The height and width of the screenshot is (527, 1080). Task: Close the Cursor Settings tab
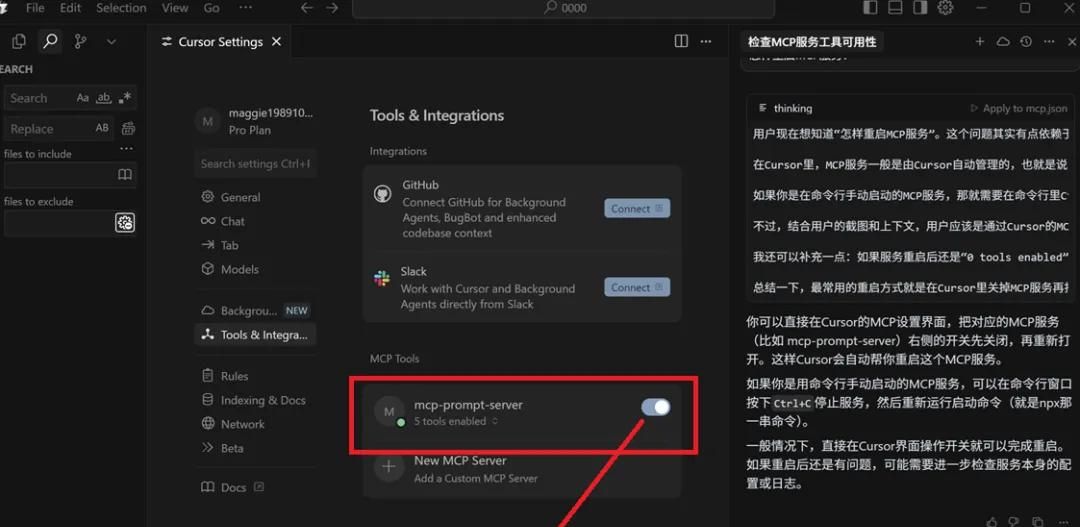point(276,42)
